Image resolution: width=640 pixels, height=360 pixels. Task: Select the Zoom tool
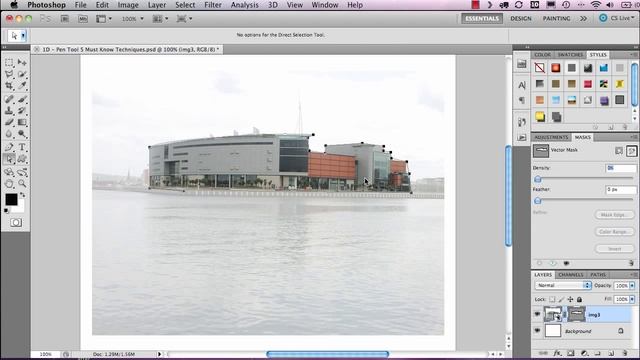(22, 184)
